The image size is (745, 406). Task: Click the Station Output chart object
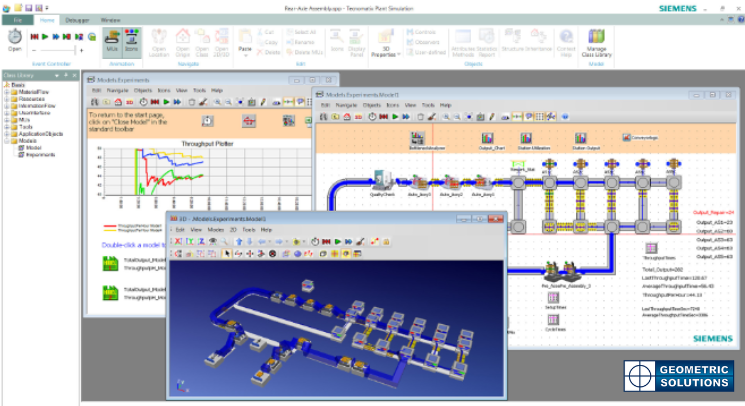580,138
